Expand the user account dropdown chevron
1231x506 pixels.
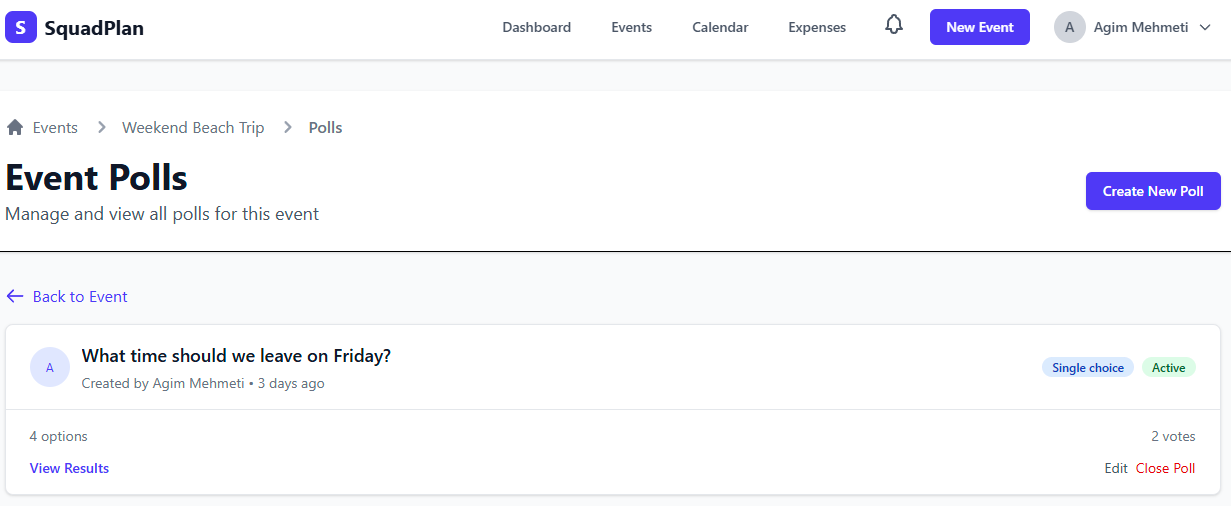tap(1205, 28)
